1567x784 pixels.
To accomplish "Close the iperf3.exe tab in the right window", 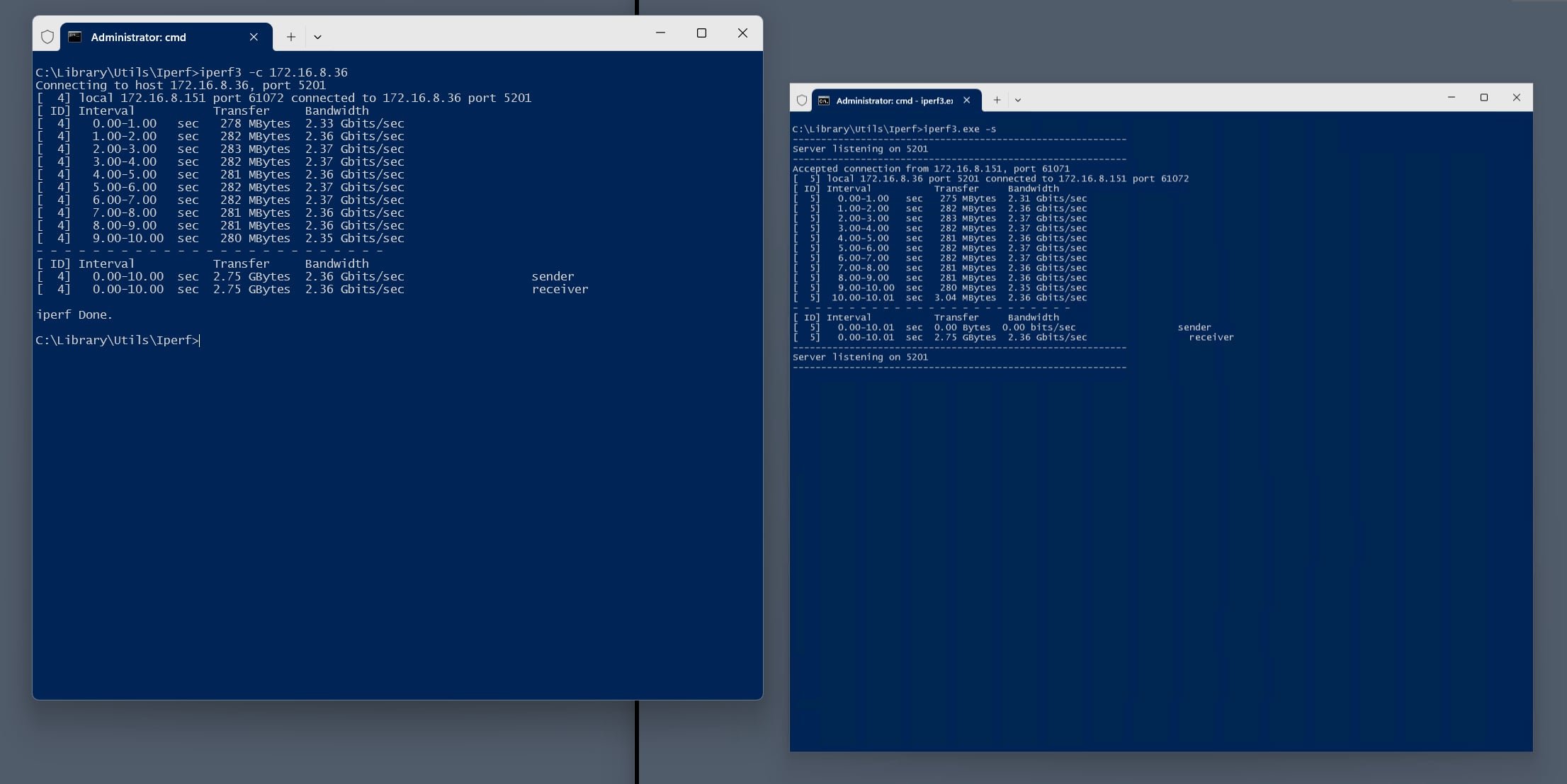I will coord(966,101).
